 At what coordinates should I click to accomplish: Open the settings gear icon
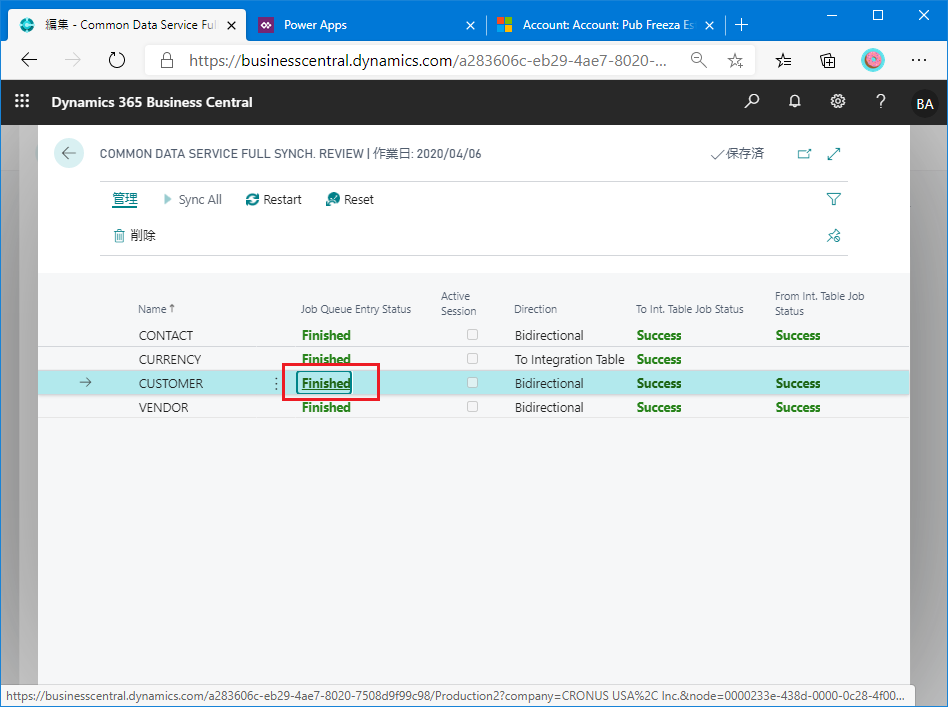837,101
